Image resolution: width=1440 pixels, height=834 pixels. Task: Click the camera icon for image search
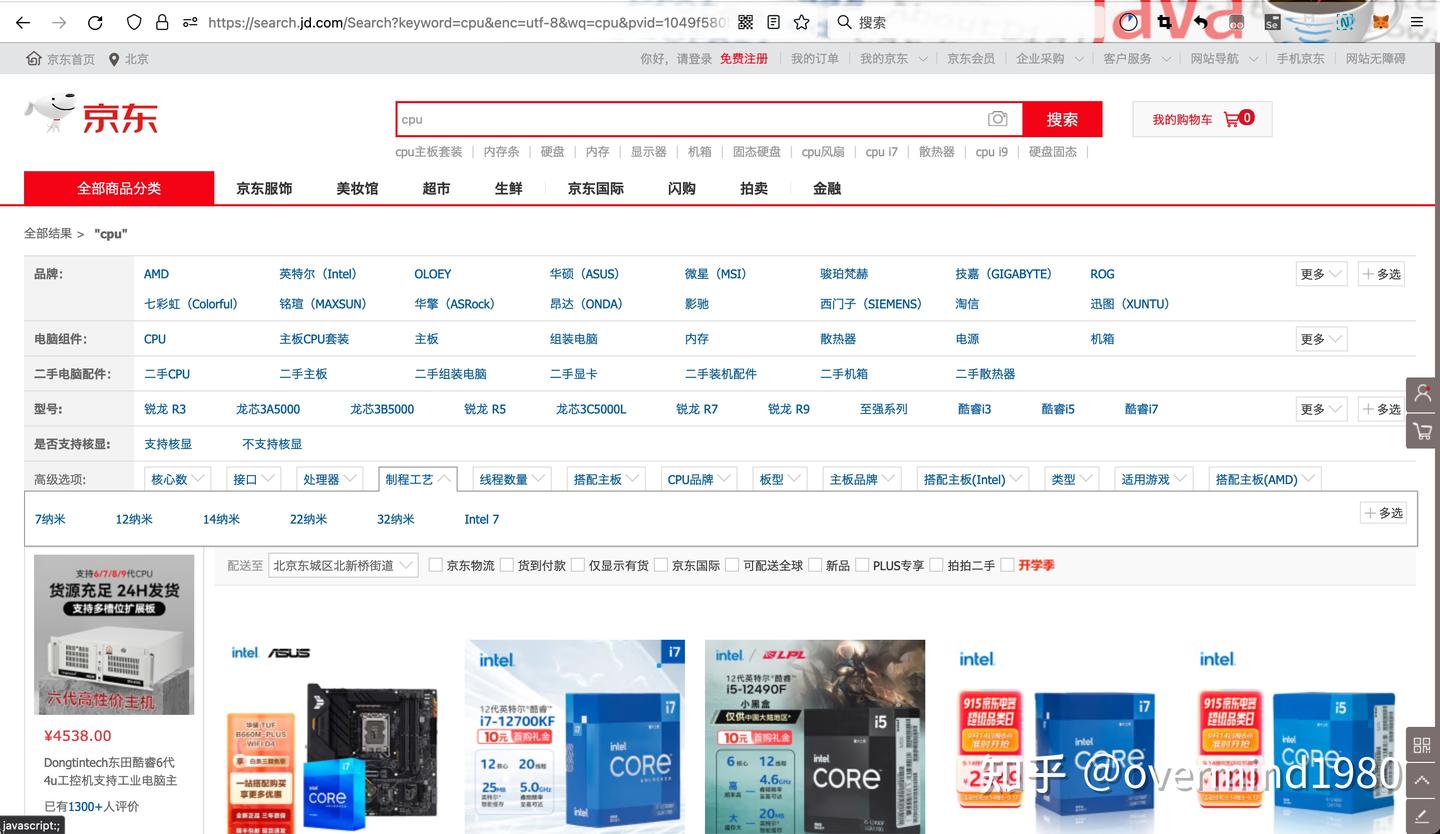[997, 118]
